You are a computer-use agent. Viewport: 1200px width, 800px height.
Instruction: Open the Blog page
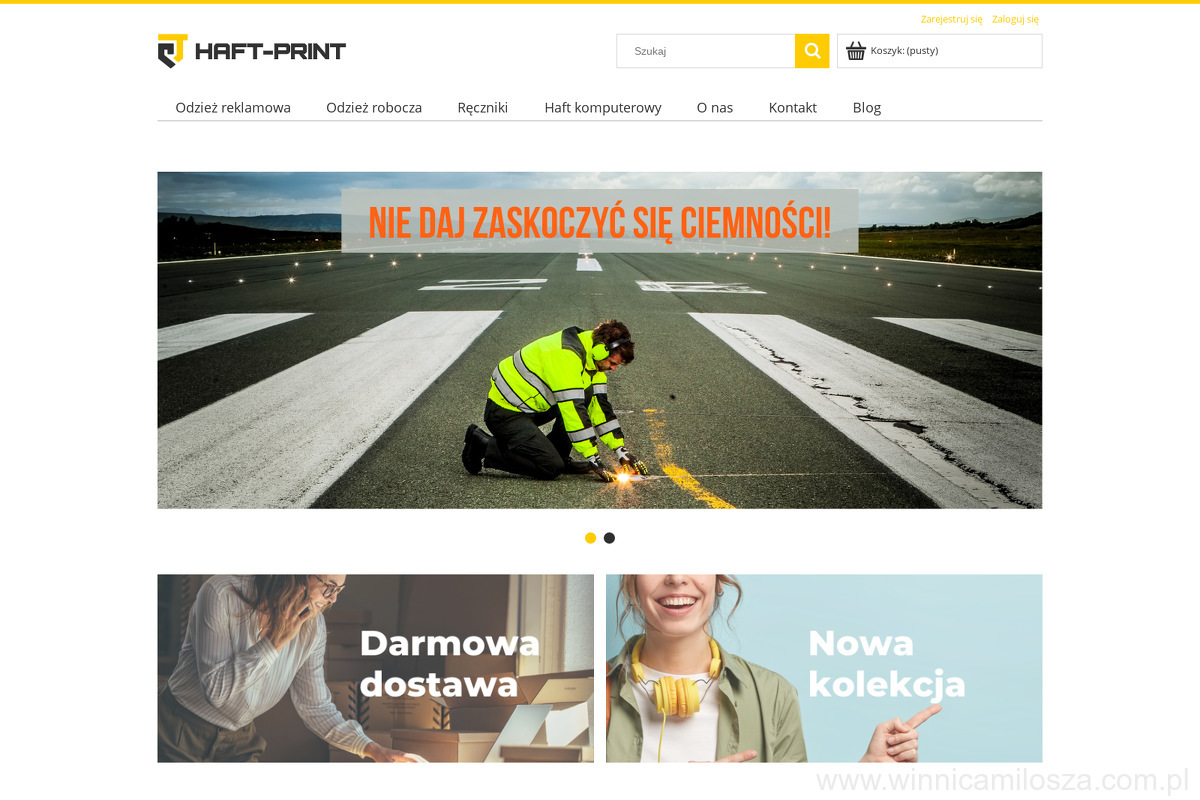[x=867, y=107]
